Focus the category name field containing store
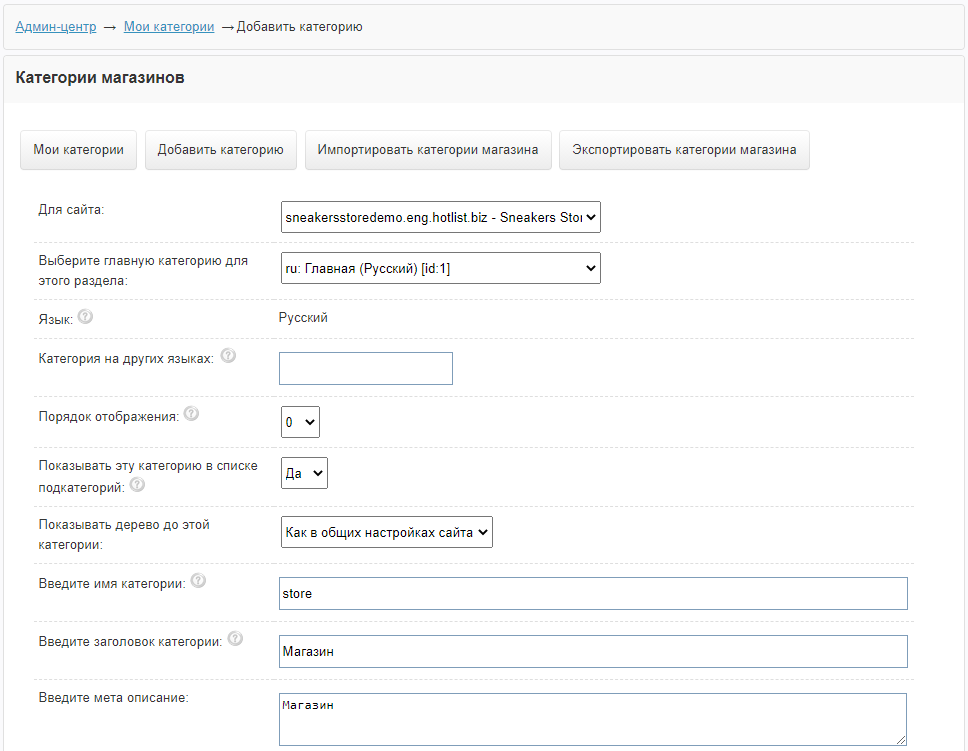Screen dimensions: 968x751 [593, 593]
